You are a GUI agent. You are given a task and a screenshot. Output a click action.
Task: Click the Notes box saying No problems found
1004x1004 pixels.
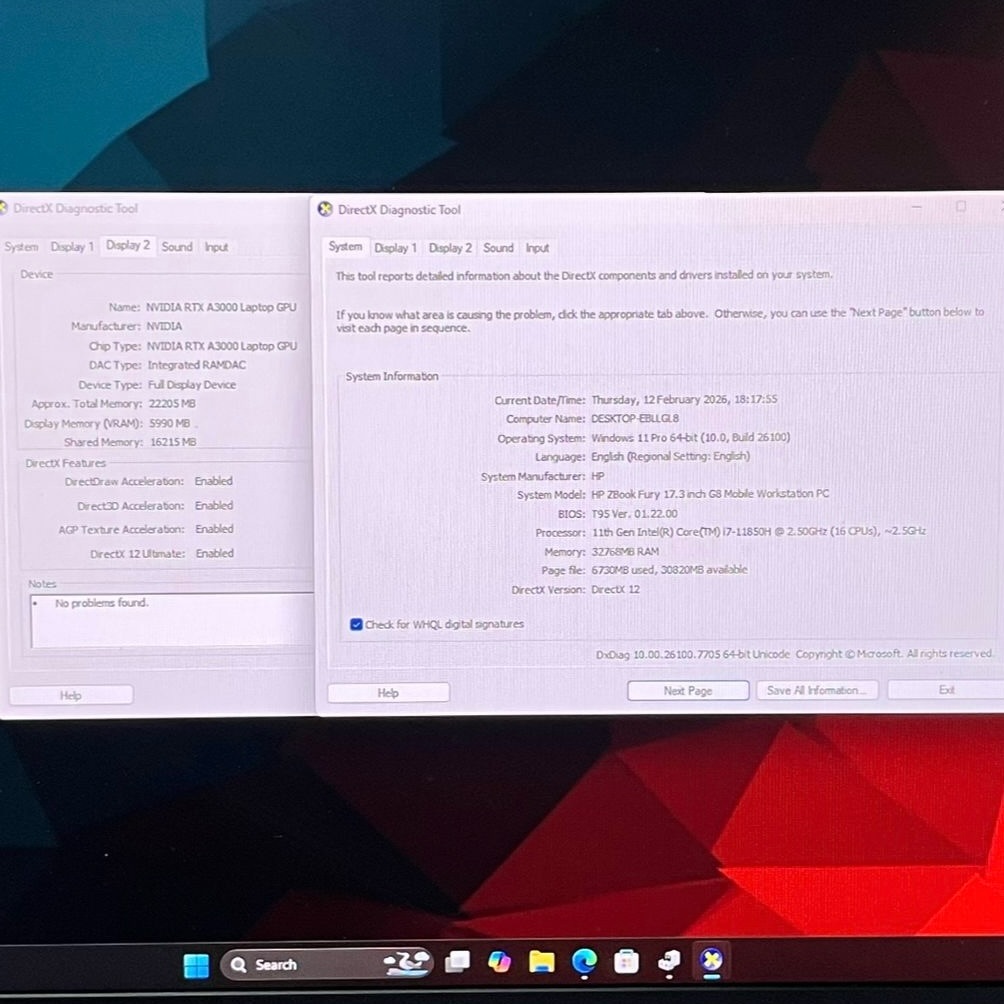172,620
